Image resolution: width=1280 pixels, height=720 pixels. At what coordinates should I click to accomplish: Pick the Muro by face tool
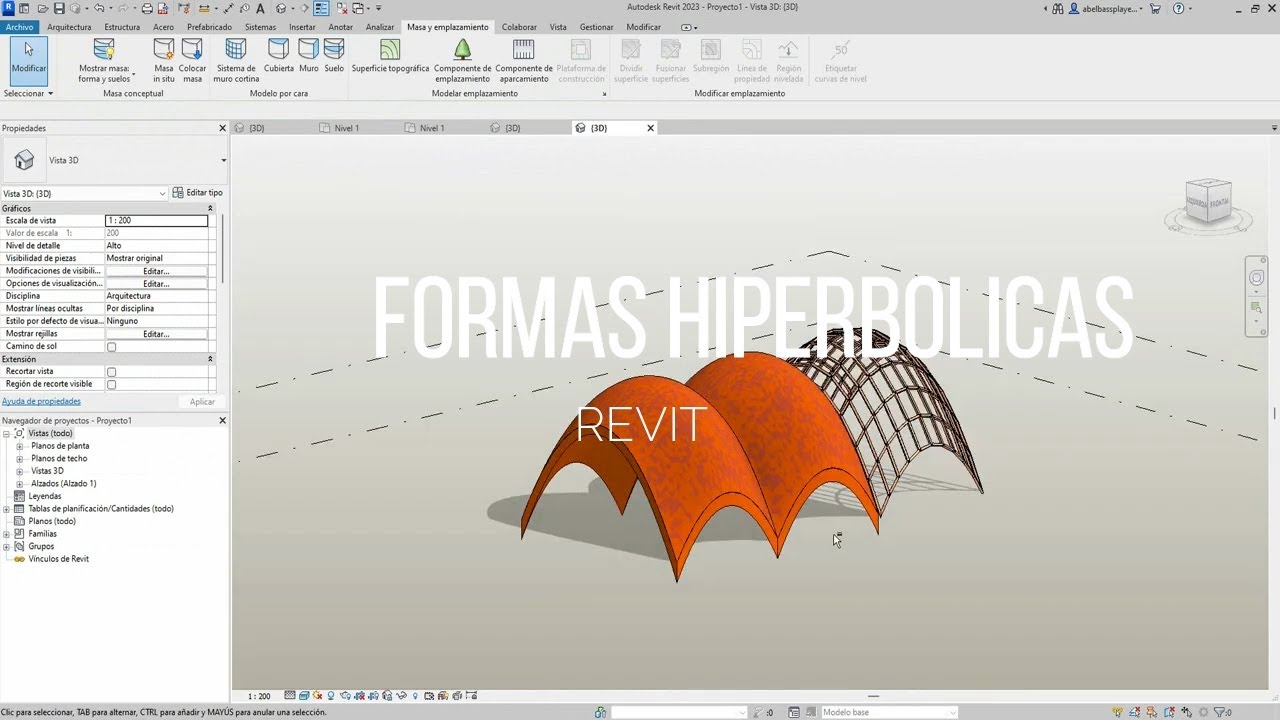tap(309, 56)
